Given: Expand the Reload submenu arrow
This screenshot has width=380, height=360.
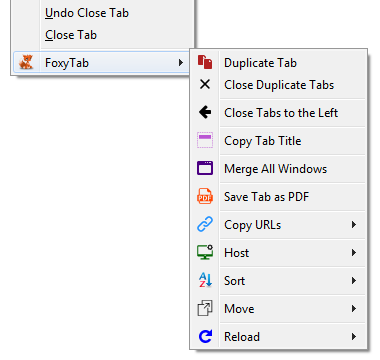Looking at the screenshot, I should click(354, 337).
